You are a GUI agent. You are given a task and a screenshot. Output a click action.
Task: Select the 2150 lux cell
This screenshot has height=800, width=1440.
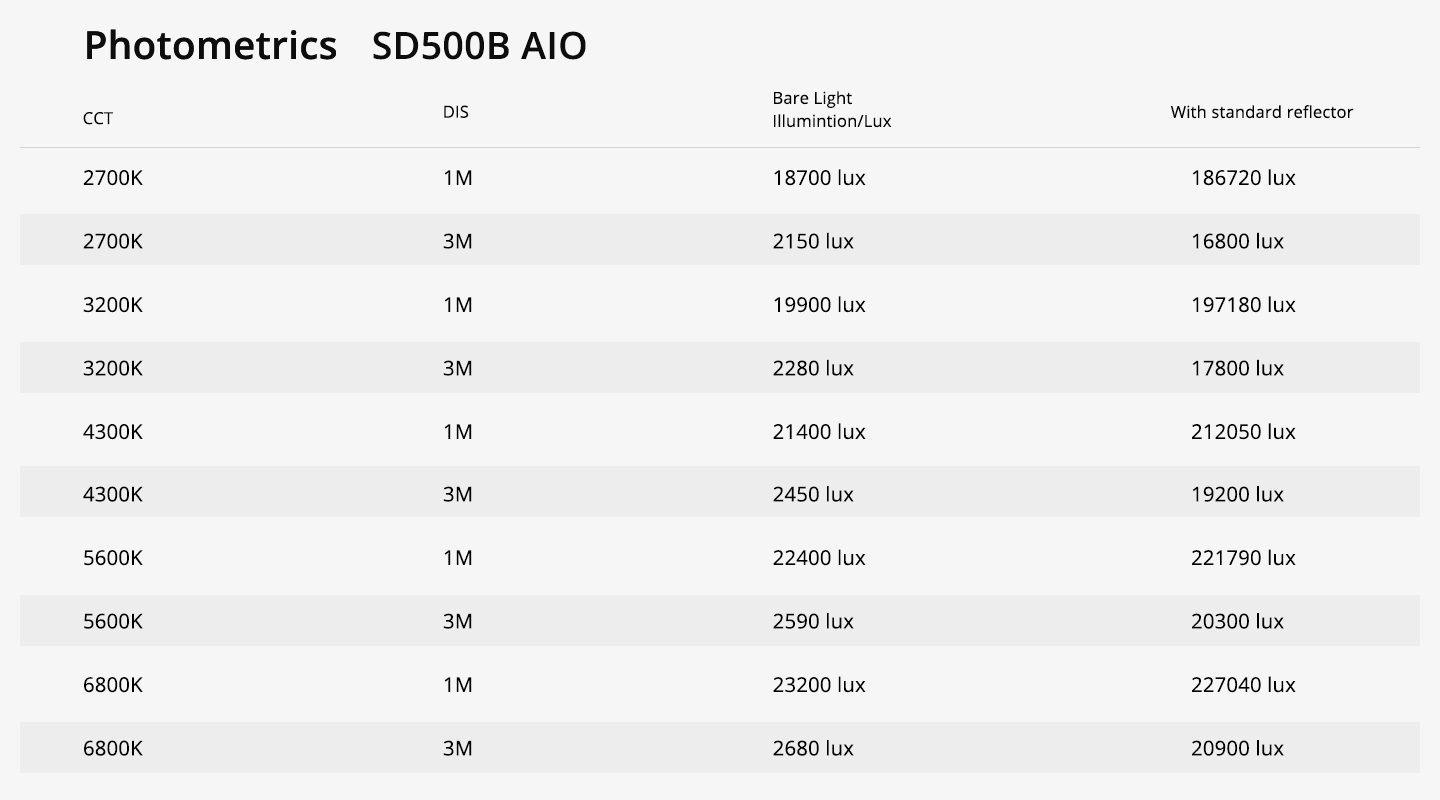tap(813, 241)
